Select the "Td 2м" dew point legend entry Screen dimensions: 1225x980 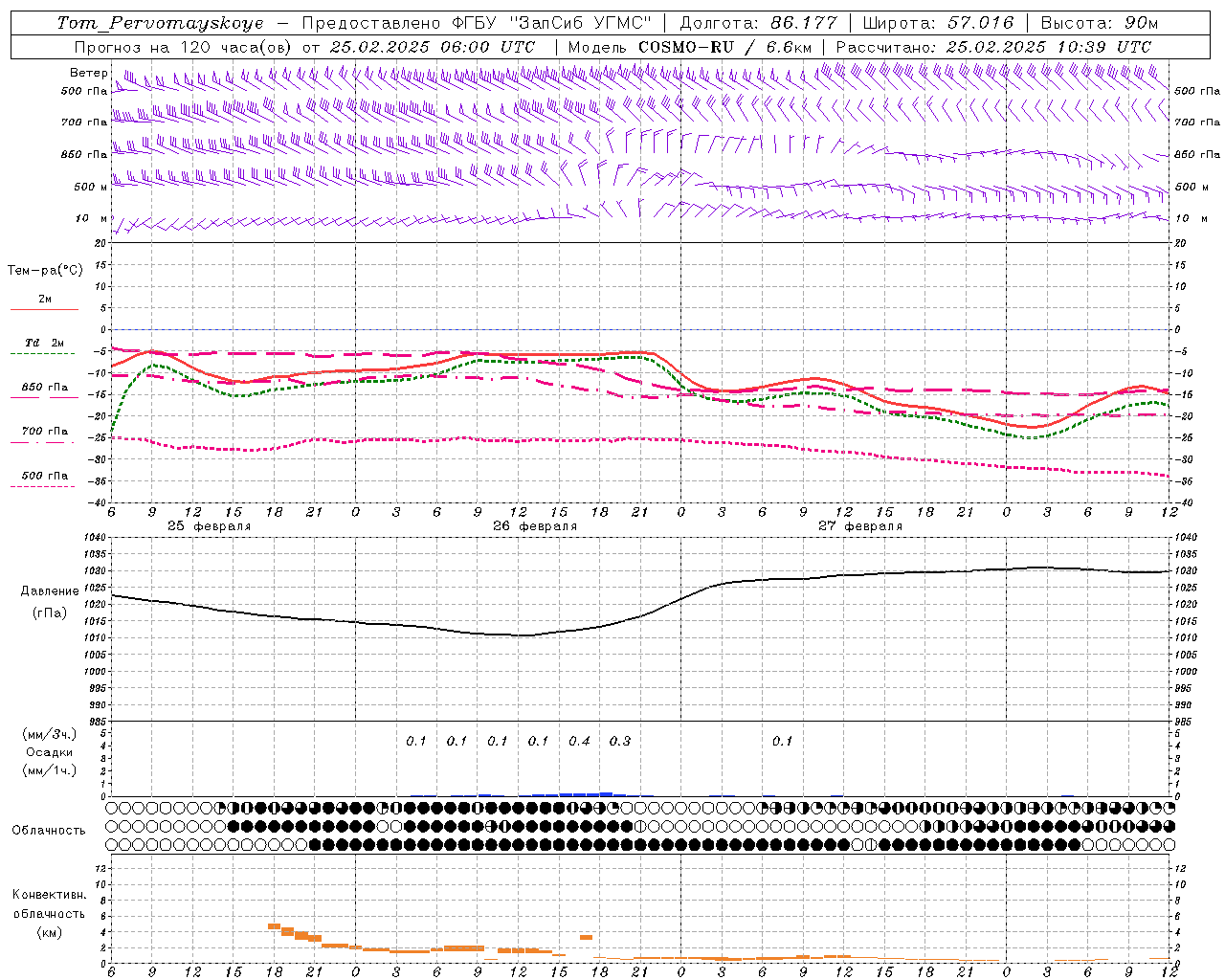(x=45, y=343)
